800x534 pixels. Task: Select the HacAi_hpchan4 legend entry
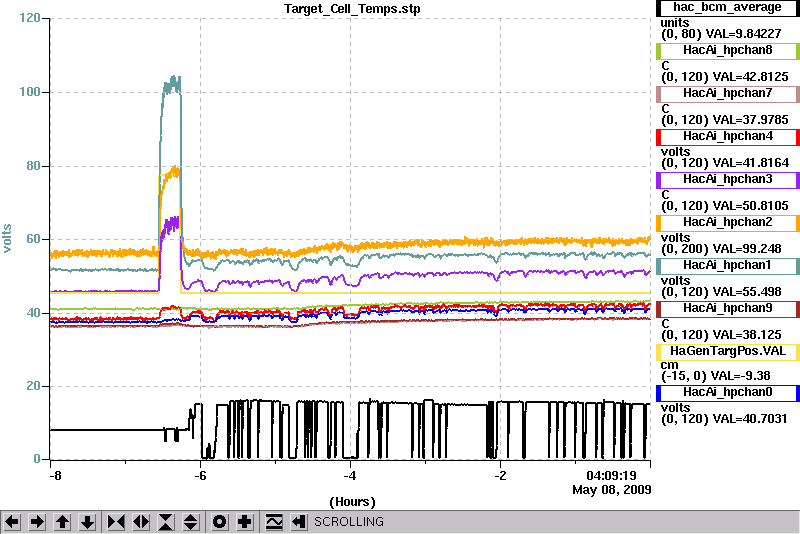(727, 137)
